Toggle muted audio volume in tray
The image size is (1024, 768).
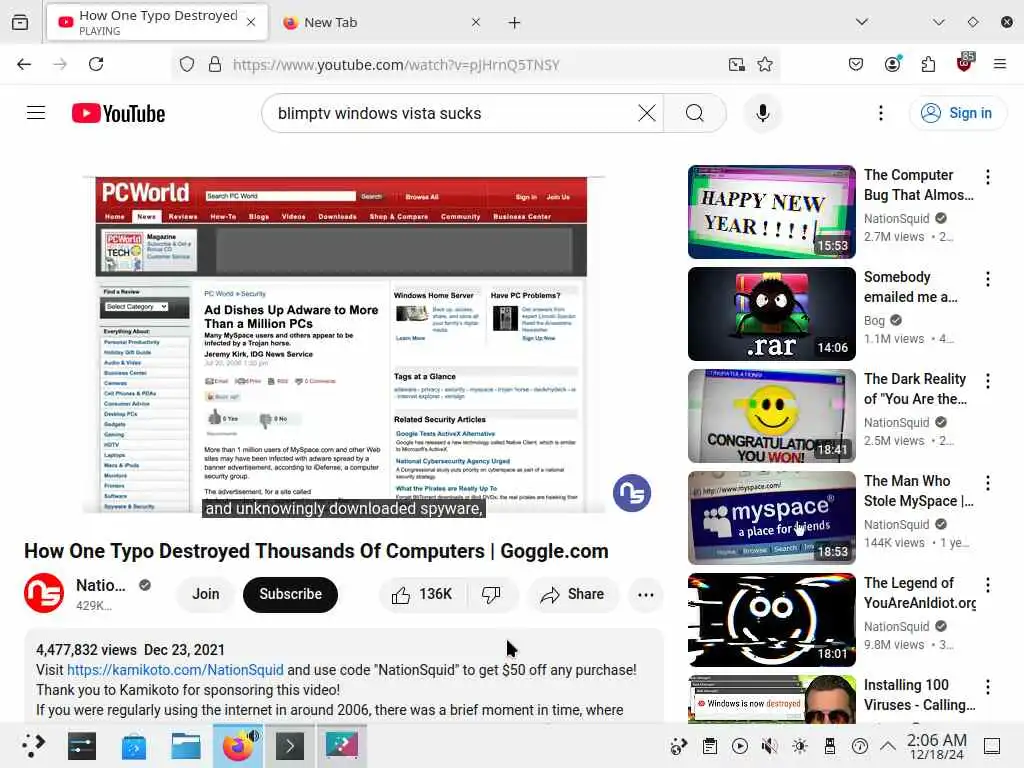pos(770,746)
